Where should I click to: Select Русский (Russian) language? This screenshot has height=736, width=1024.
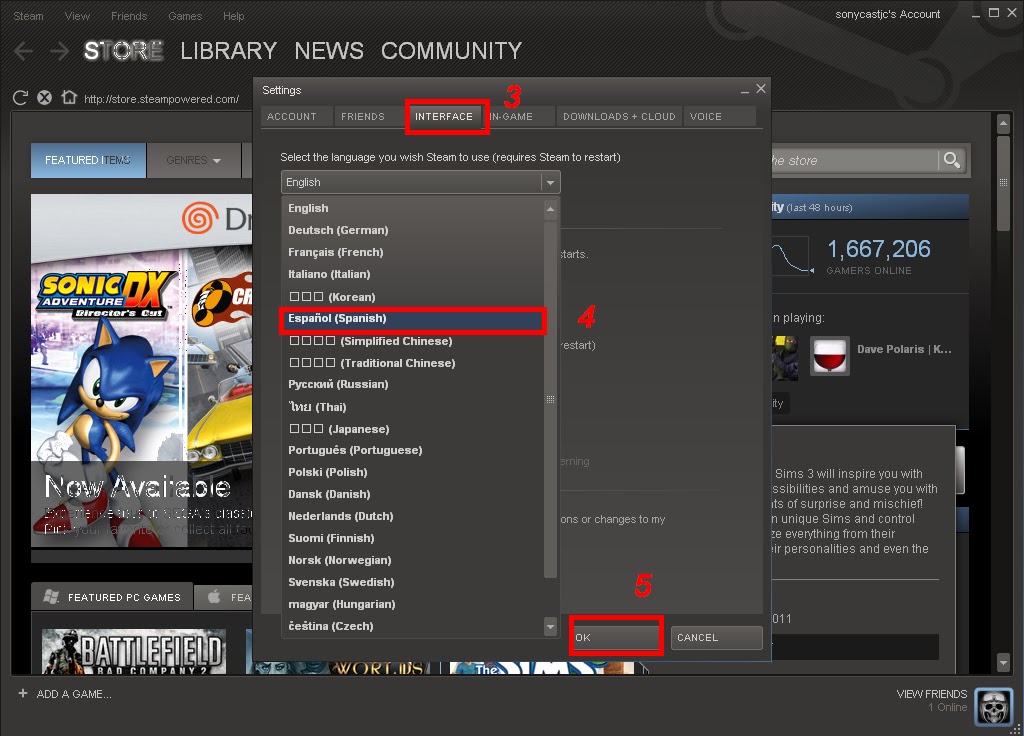pos(412,385)
